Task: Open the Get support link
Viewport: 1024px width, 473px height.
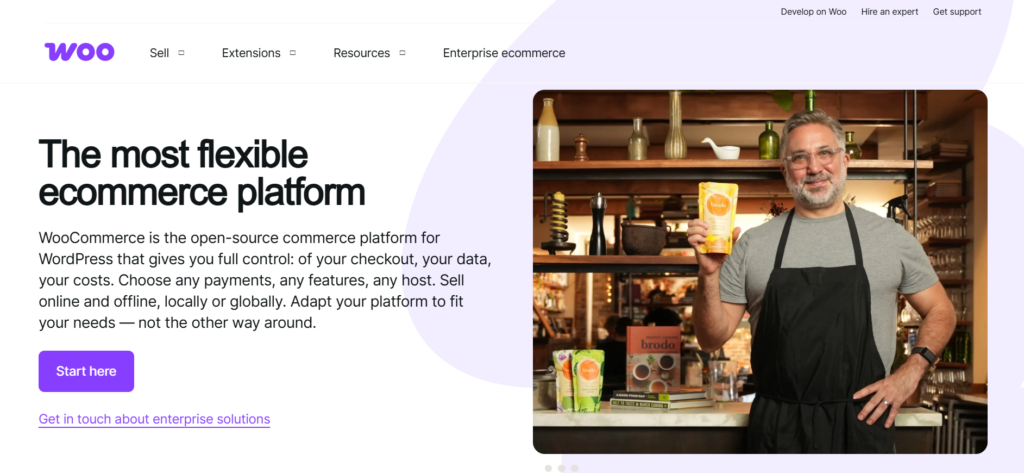Action: pyautogui.click(x=957, y=12)
